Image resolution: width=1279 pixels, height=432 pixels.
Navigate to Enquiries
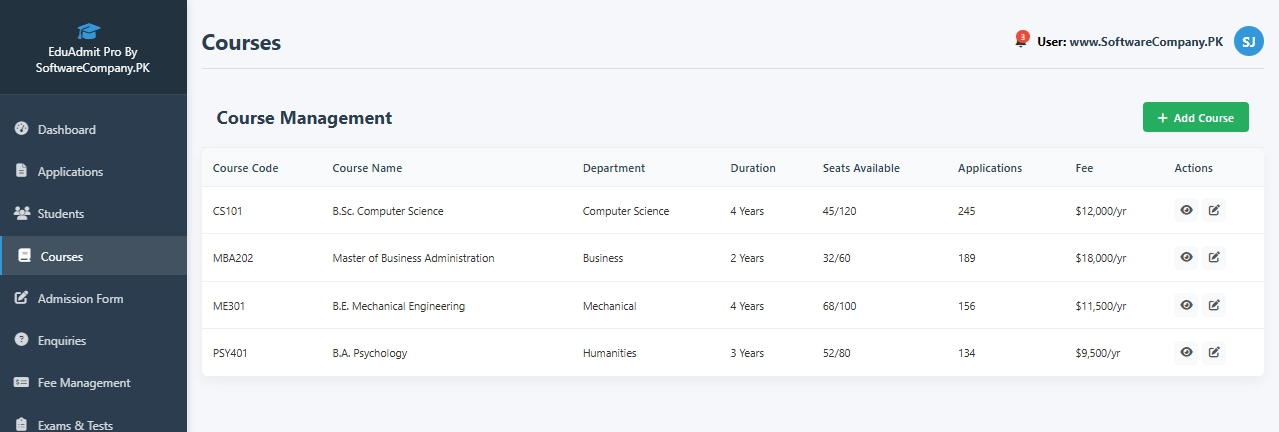(93, 340)
